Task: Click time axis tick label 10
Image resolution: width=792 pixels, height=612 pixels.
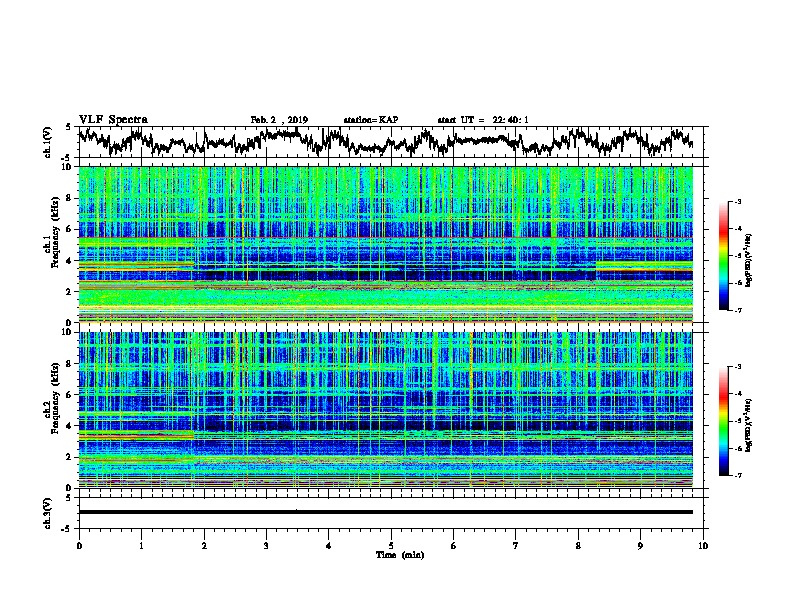Action: (703, 546)
